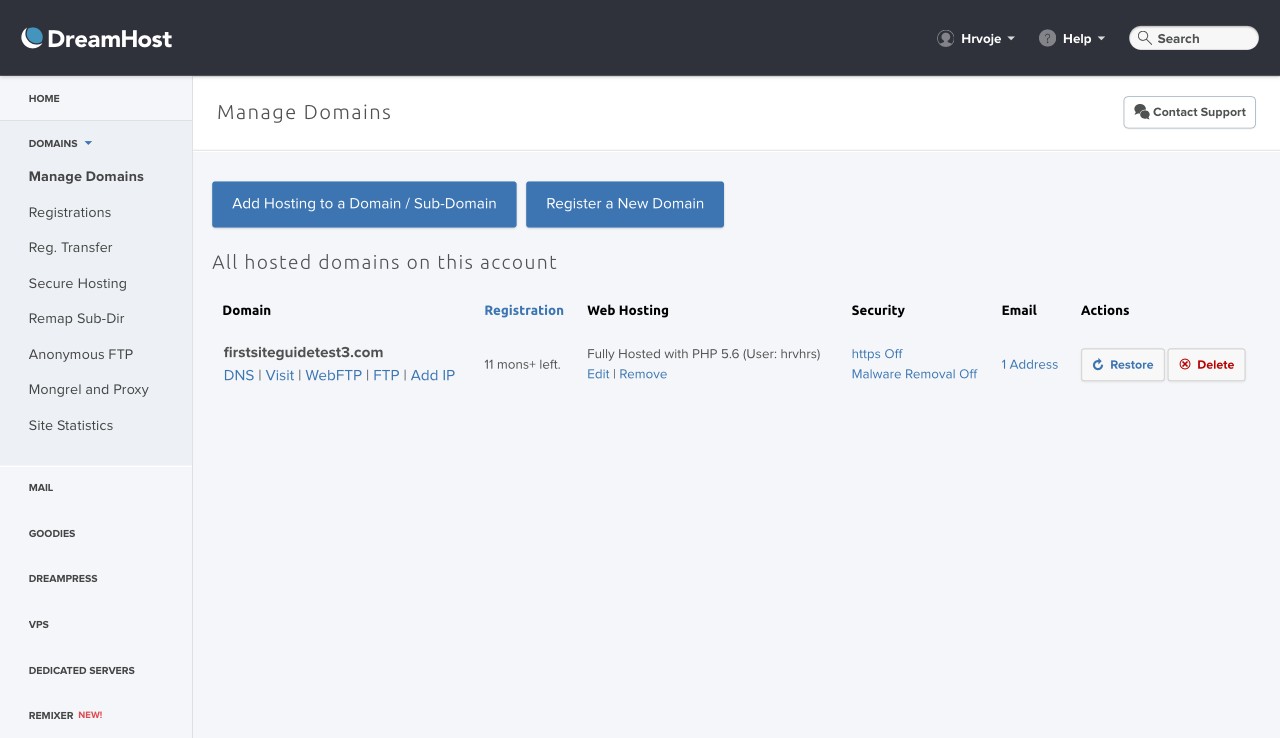1280x738 pixels.
Task: Expand the Dedicated Servers sidebar section
Action: tap(82, 671)
